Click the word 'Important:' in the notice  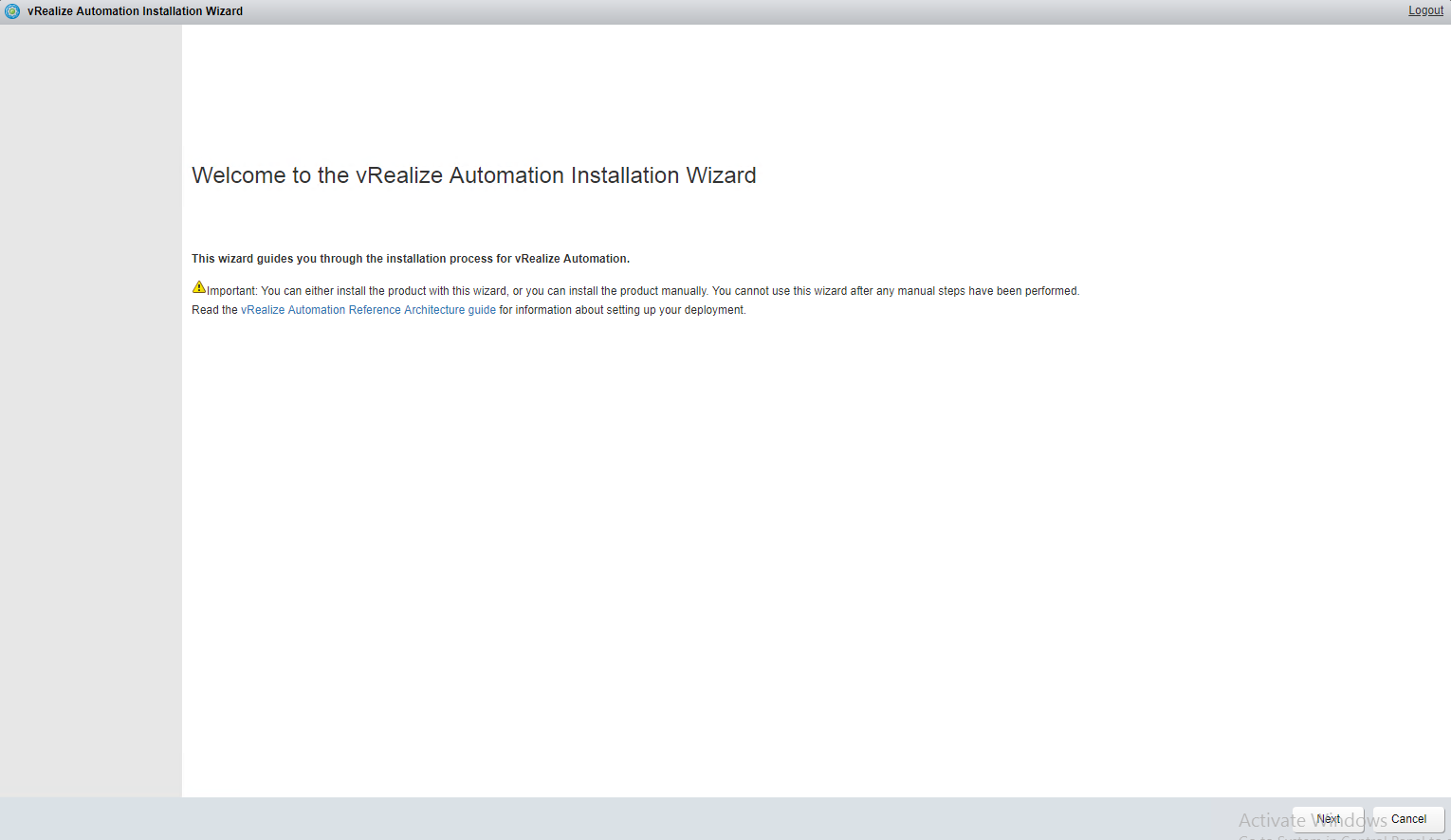pos(232,291)
